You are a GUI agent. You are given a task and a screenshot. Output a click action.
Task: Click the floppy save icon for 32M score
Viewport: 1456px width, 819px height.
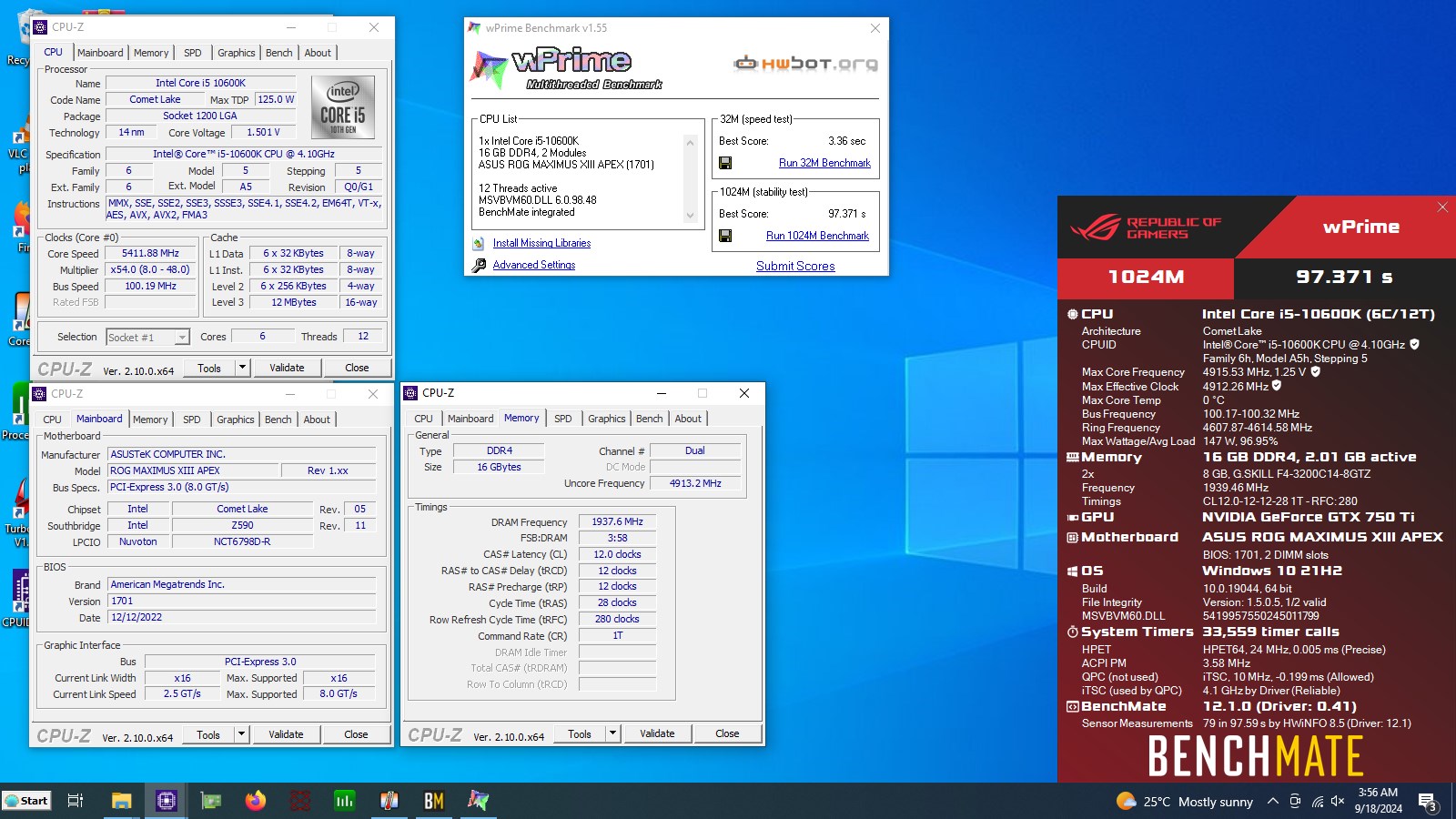coord(725,163)
